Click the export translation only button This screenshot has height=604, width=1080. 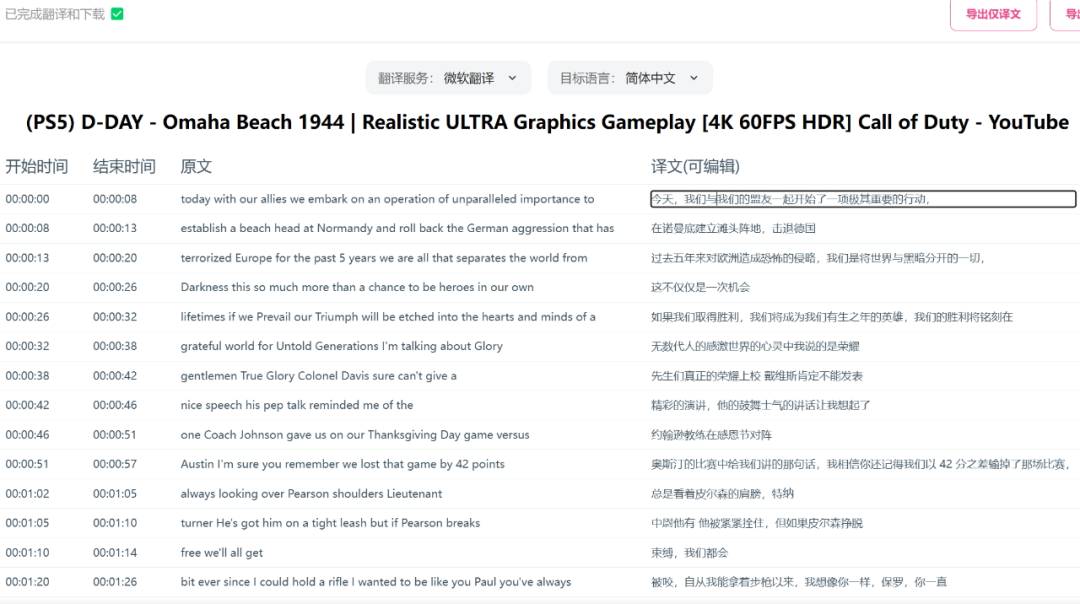[x=993, y=14]
